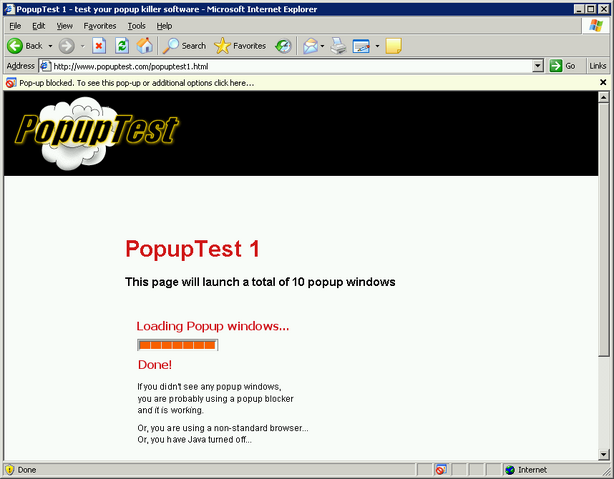Click the "PopupTest 1" heading
Image resolution: width=614 pixels, height=479 pixels.
tap(192, 249)
